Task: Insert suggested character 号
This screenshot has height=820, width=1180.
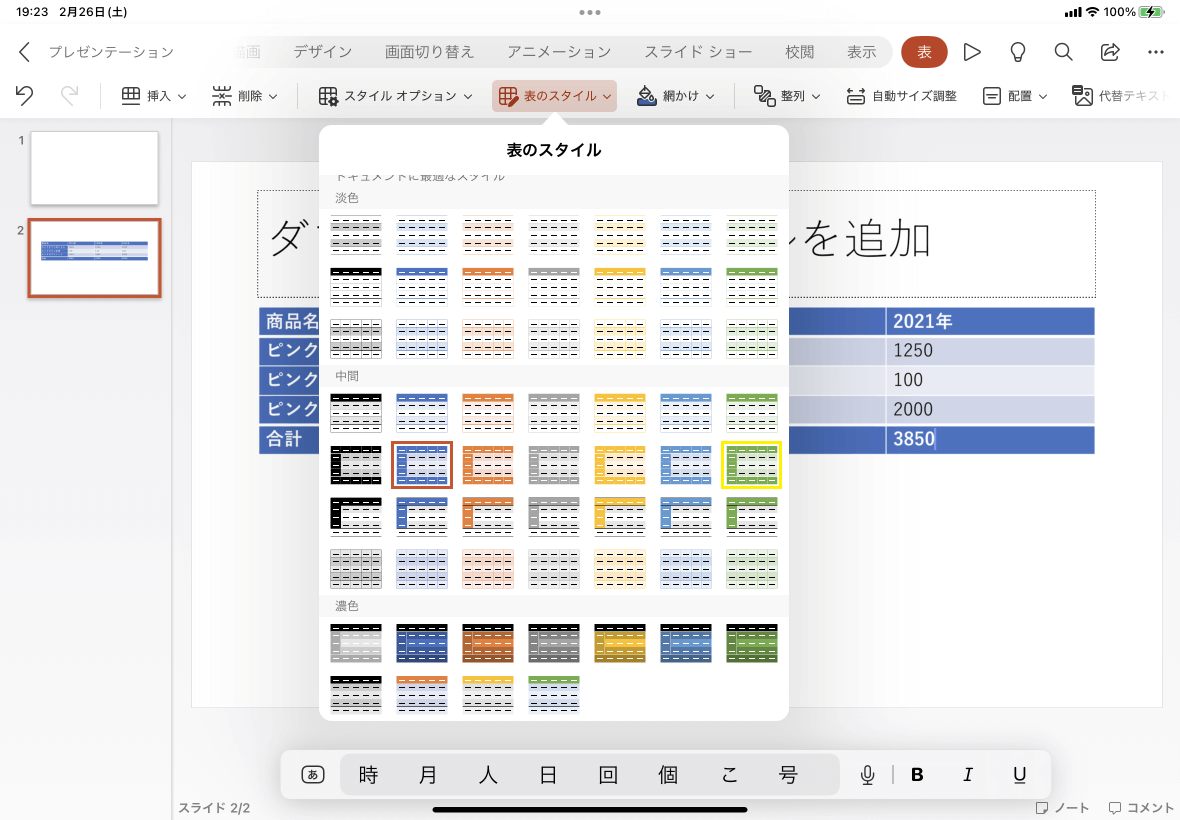Action: (x=788, y=775)
